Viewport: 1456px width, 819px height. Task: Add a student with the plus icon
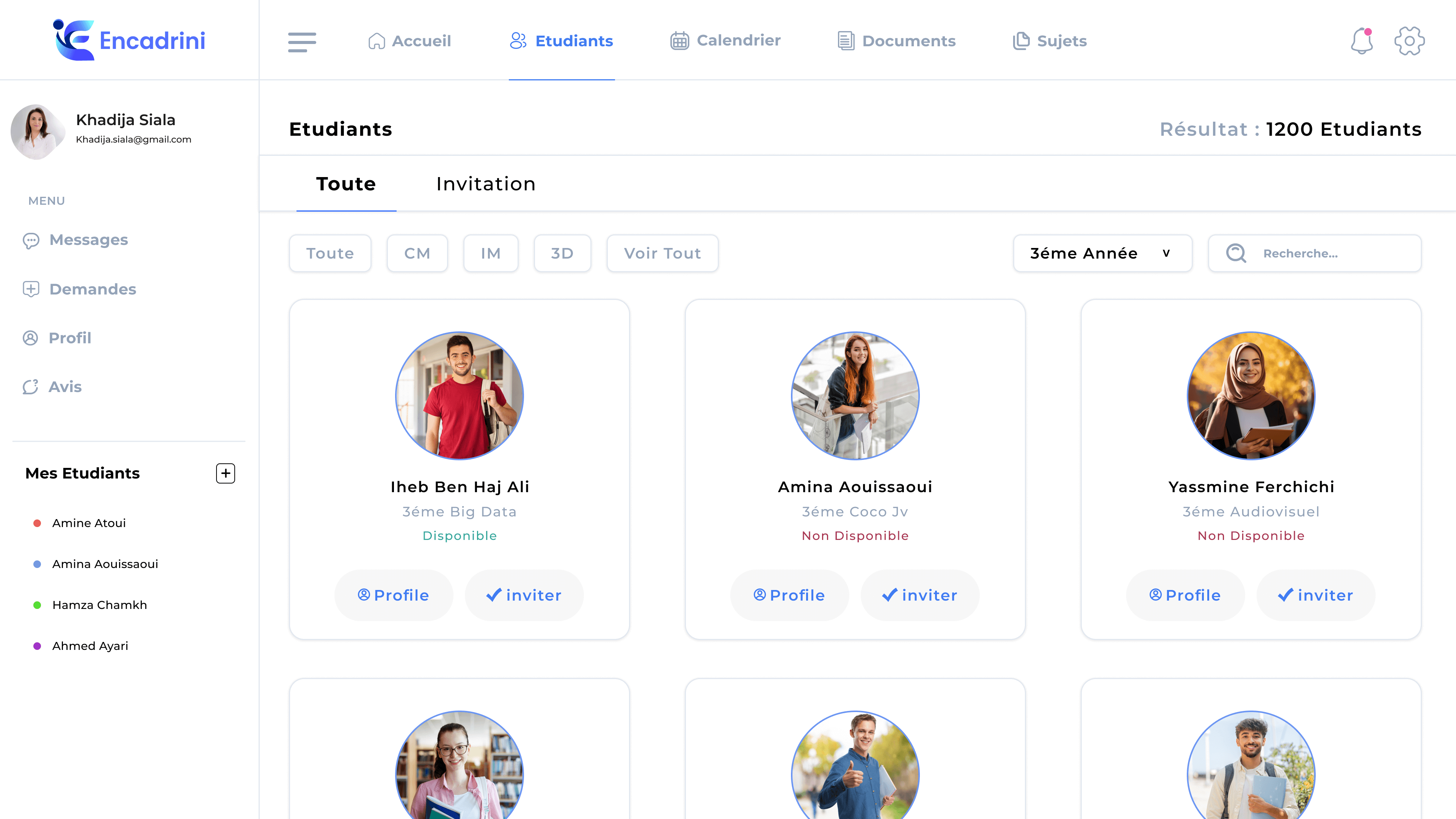pyautogui.click(x=226, y=473)
